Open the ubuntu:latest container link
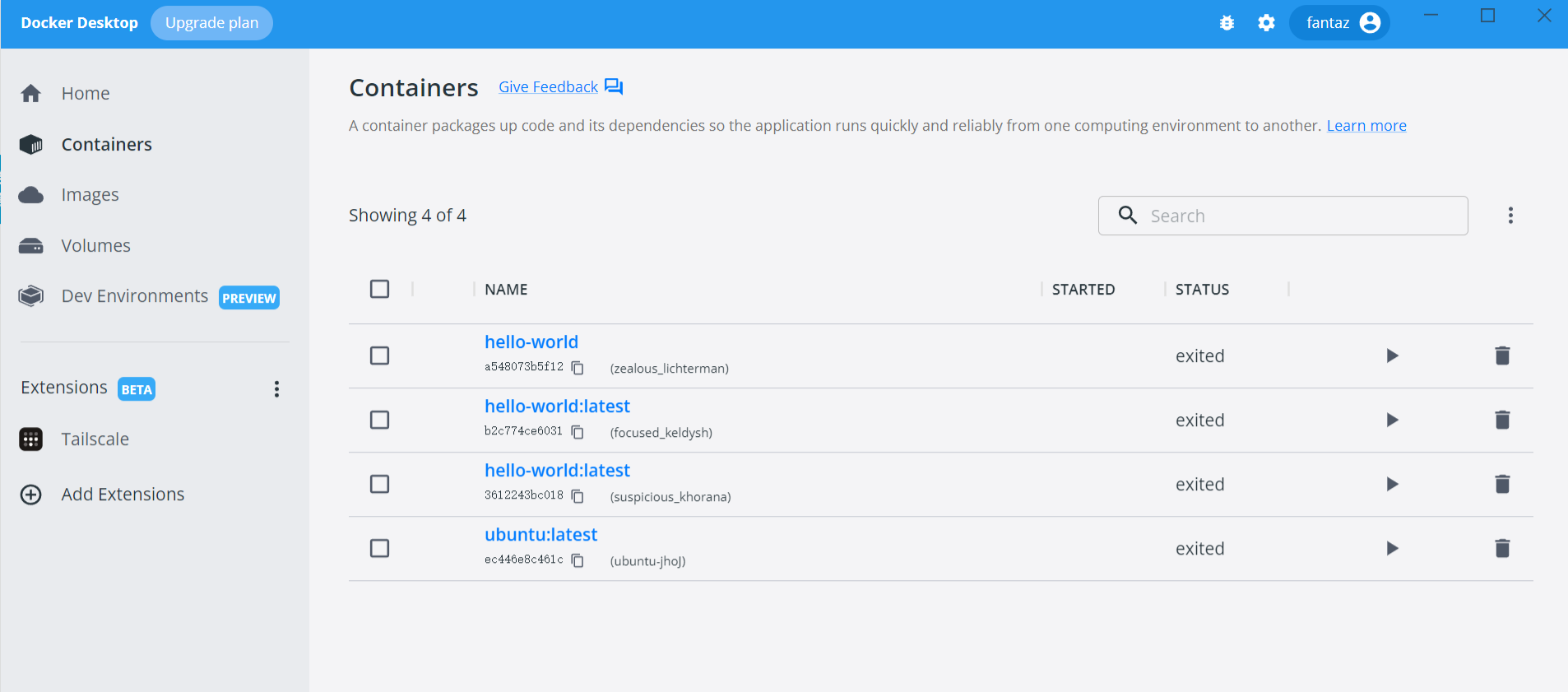This screenshot has width=1568, height=692. (x=540, y=535)
